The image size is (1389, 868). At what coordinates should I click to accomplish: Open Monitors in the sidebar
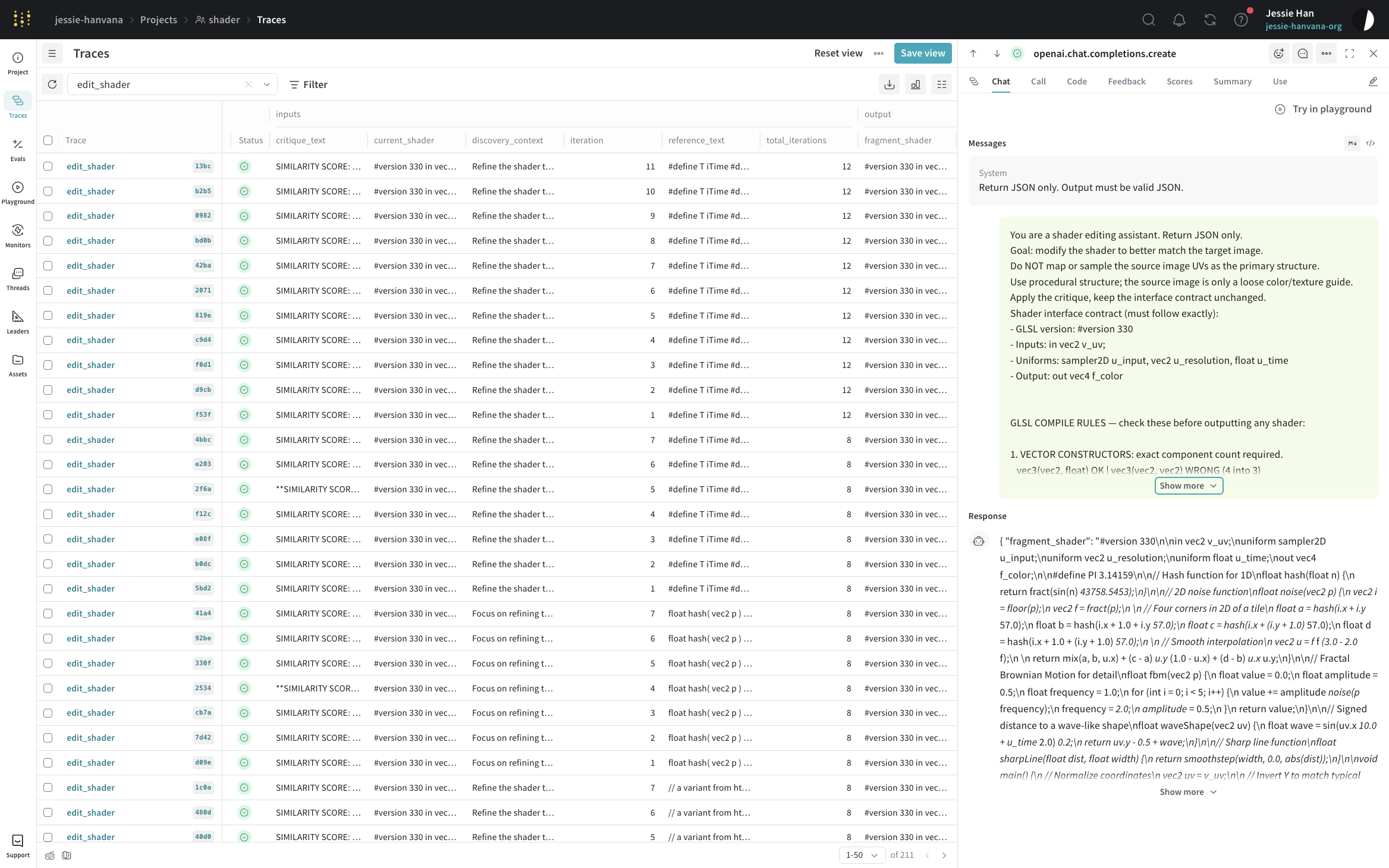[x=18, y=236]
